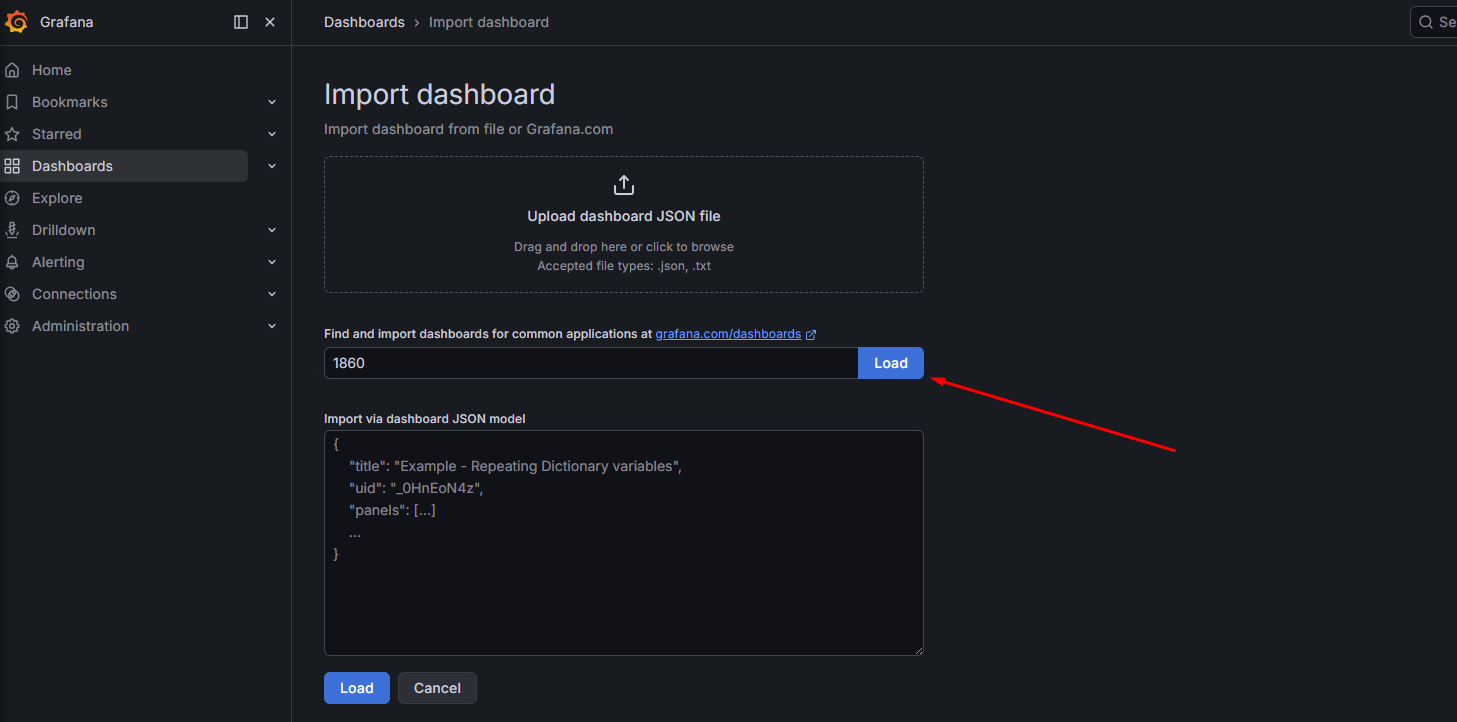Expand the Administration section chevron
1457x722 pixels.
tap(272, 326)
